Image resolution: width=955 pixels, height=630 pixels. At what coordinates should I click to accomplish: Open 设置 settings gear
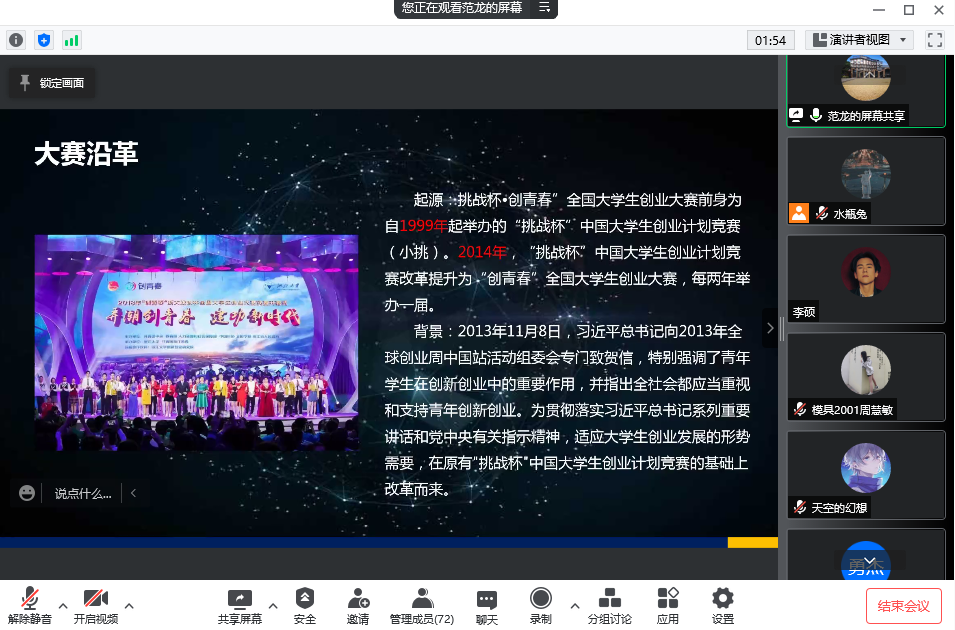[723, 605]
